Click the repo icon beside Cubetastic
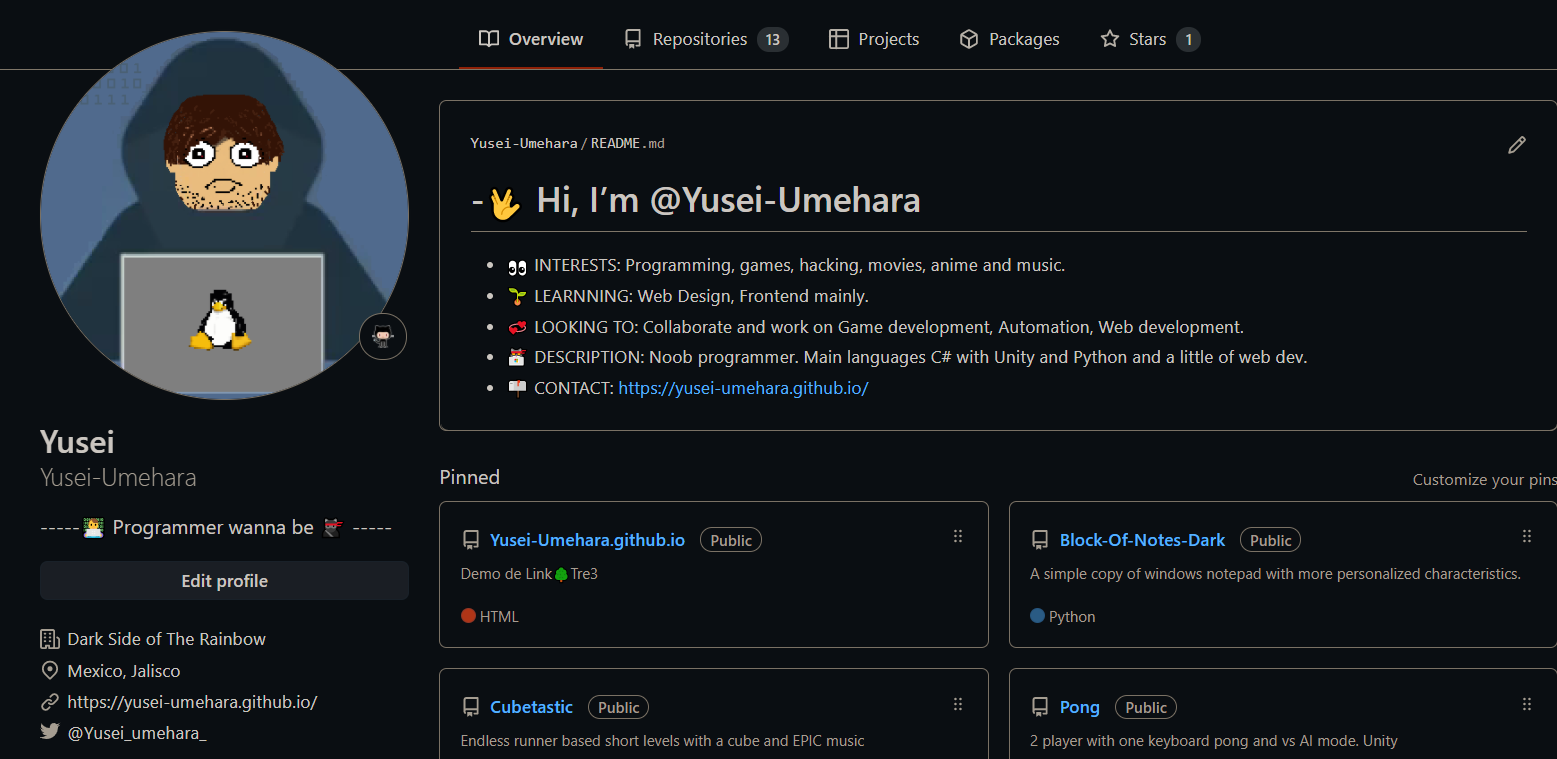 point(470,707)
